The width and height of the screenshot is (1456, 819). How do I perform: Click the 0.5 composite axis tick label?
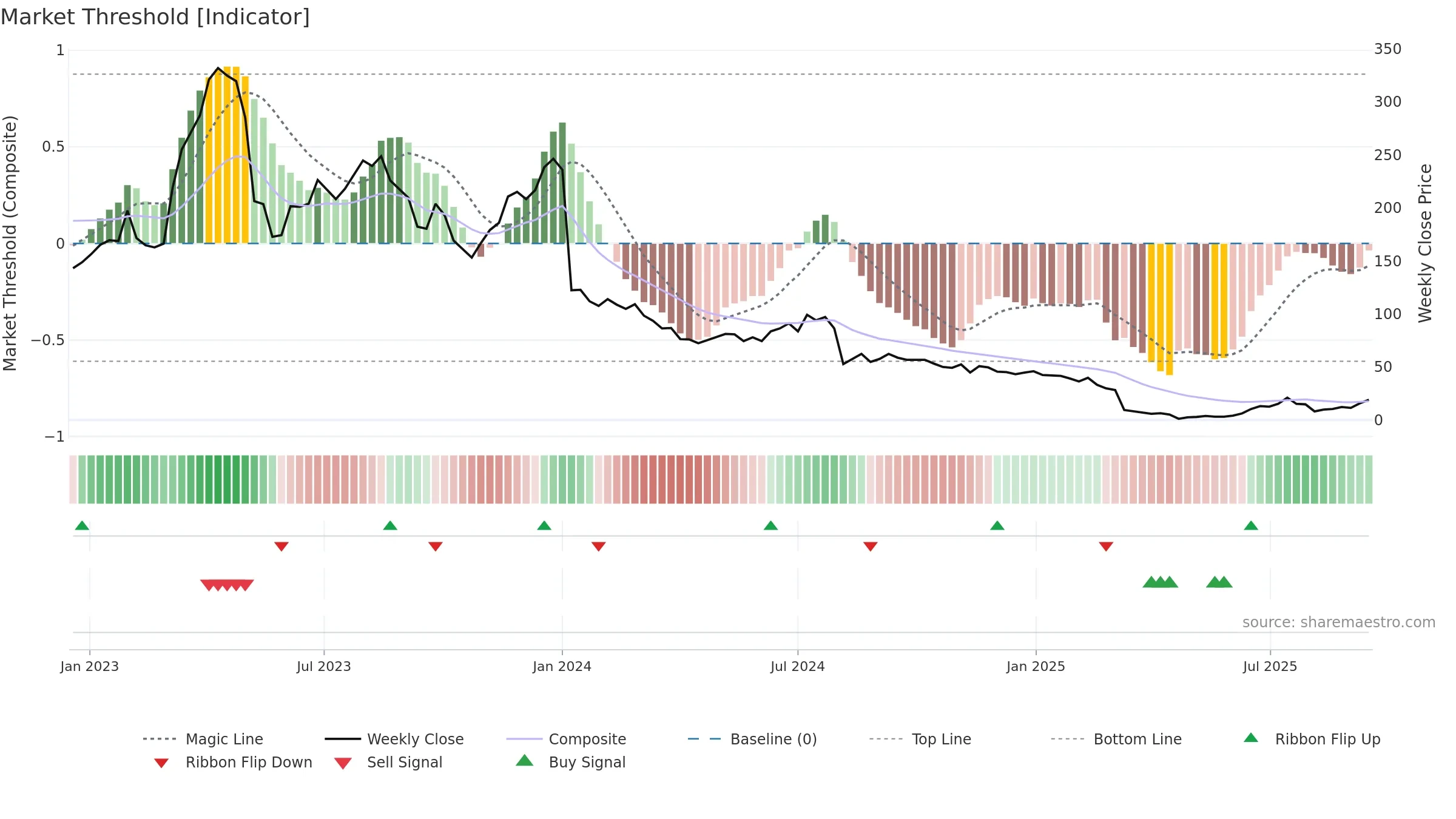tap(53, 147)
